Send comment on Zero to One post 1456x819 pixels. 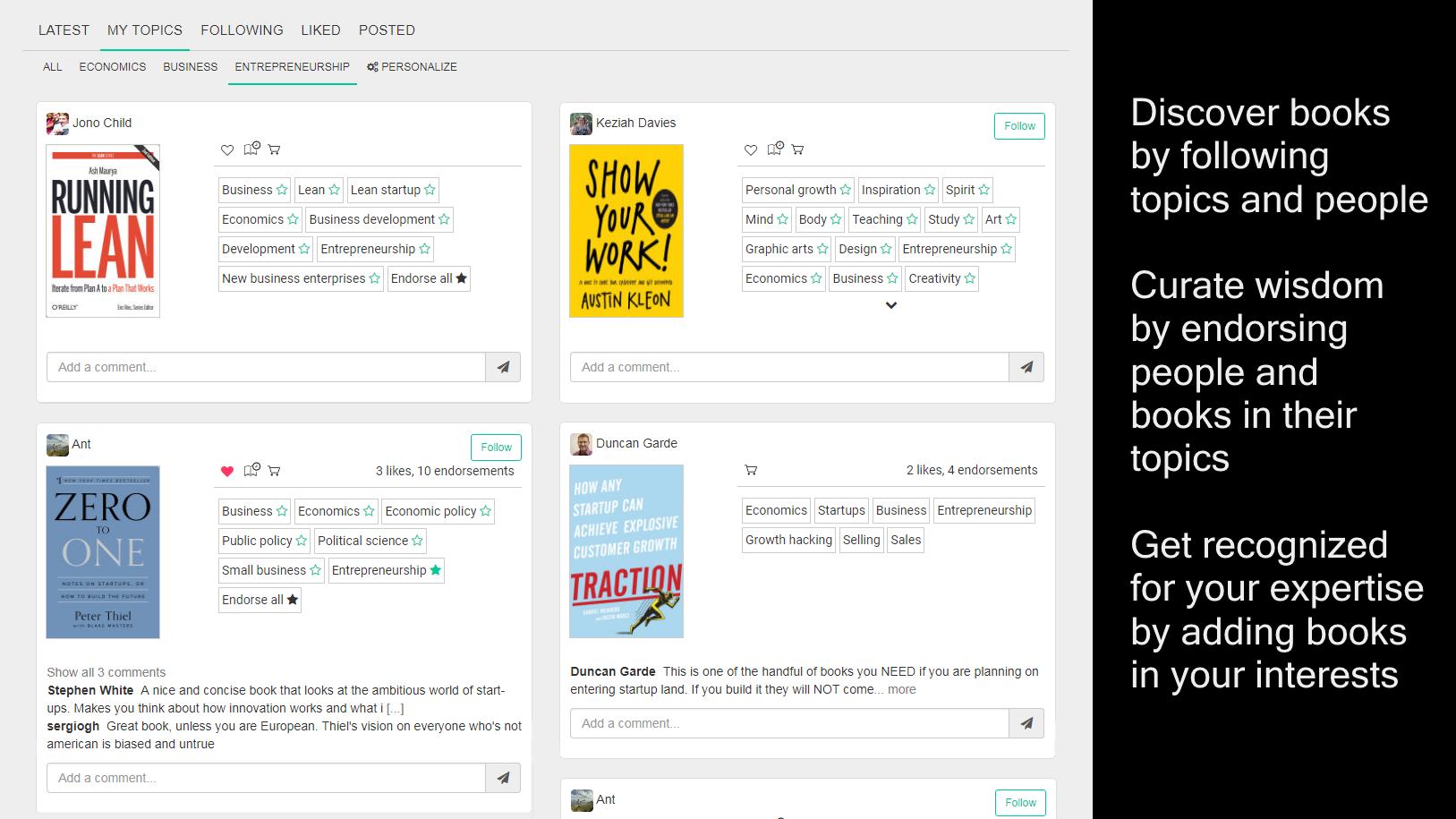(503, 778)
